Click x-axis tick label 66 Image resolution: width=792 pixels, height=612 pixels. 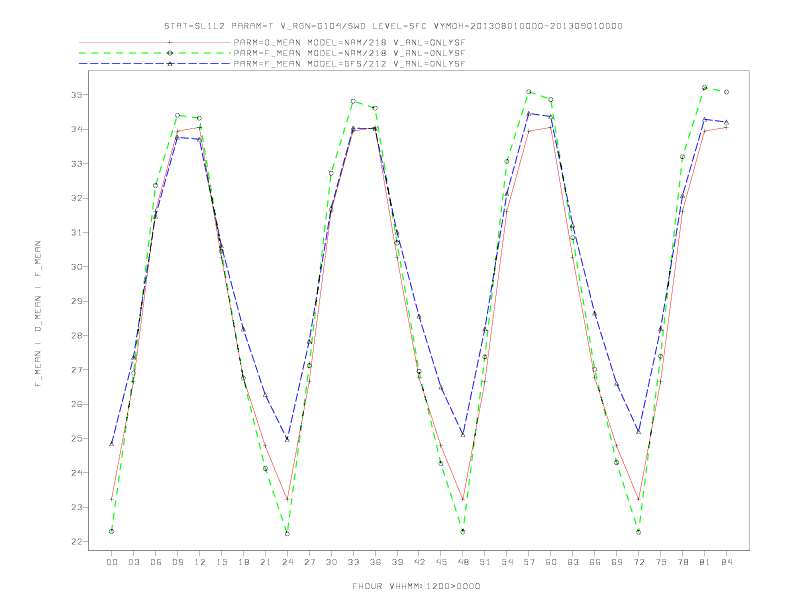pyautogui.click(x=595, y=562)
